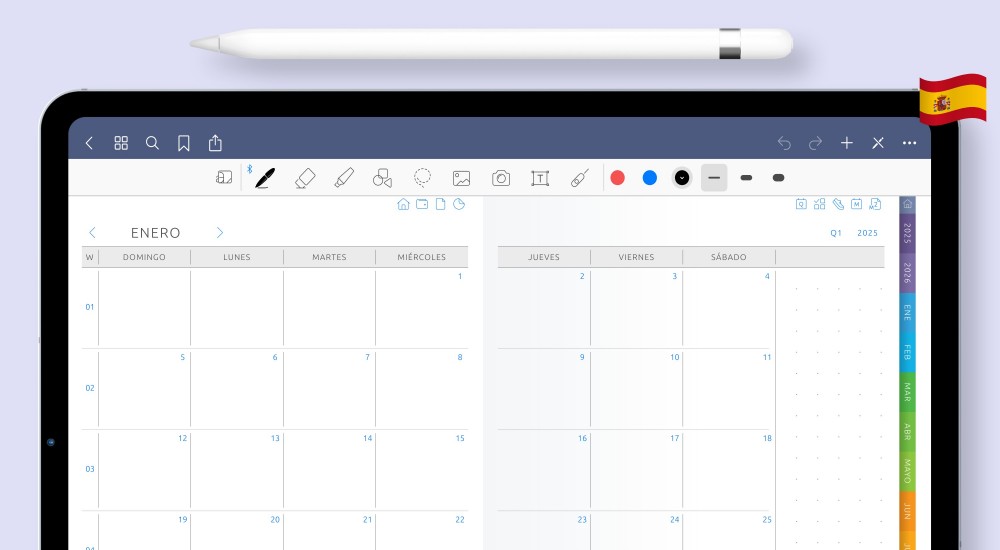Open the three-dot more options menu
Viewport: 1000px width, 550px height.
[909, 143]
